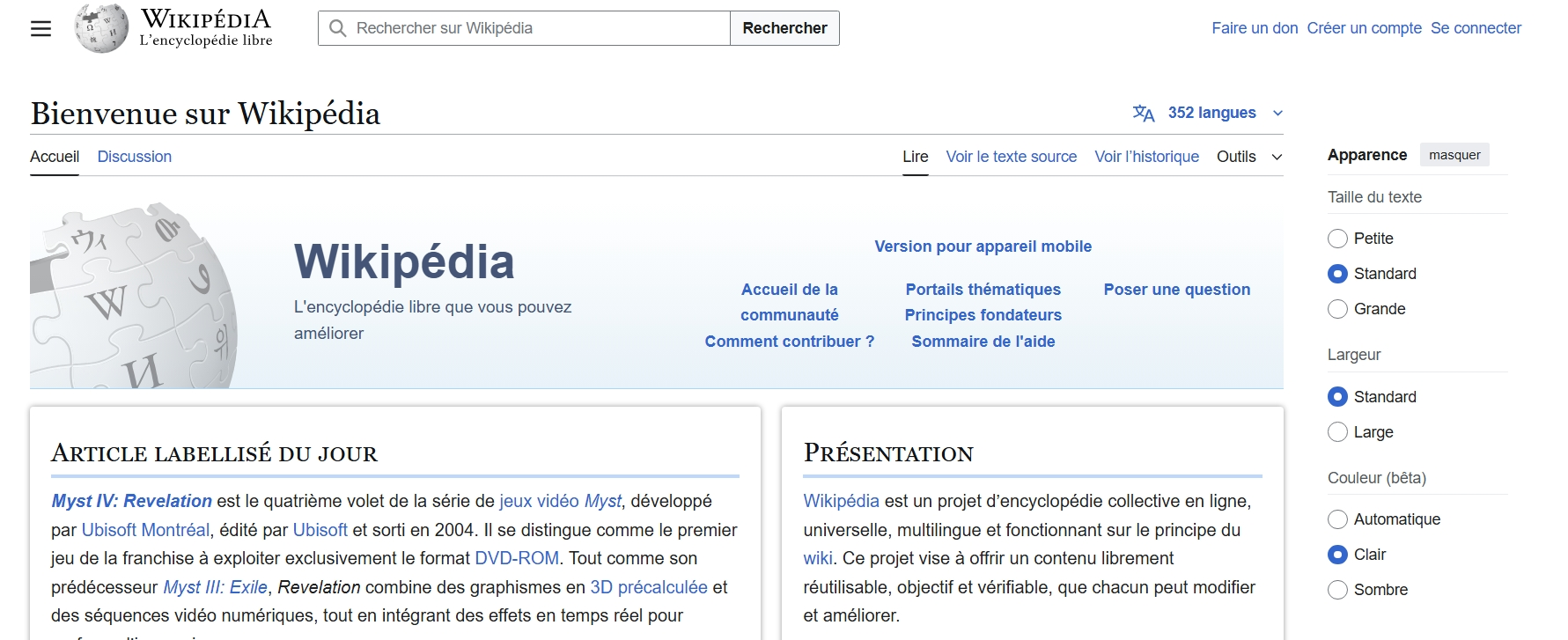1568x640 pixels.
Task: Click the Présentation section heading
Action: 888,453
